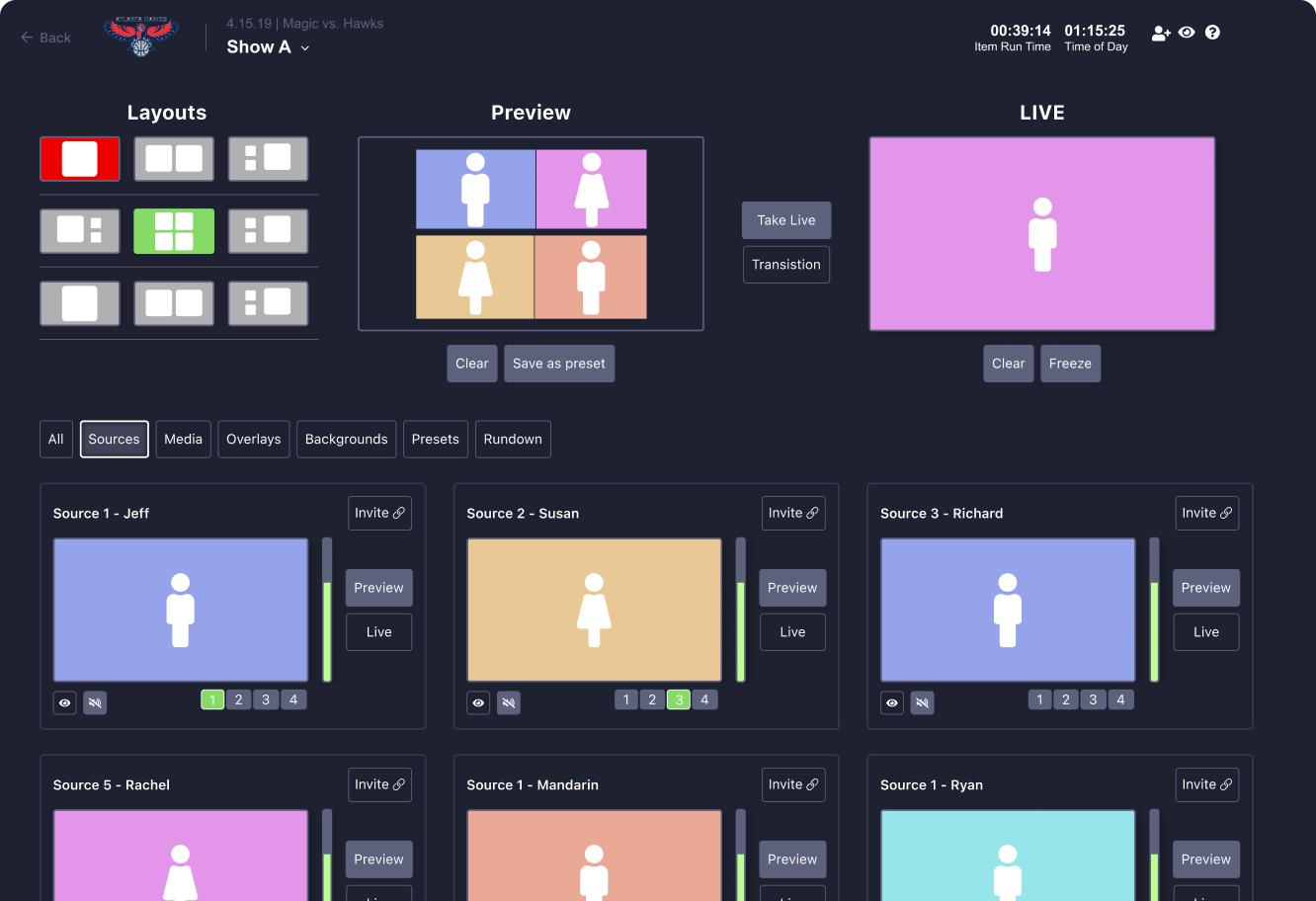Open the Show A dropdown

click(x=268, y=46)
